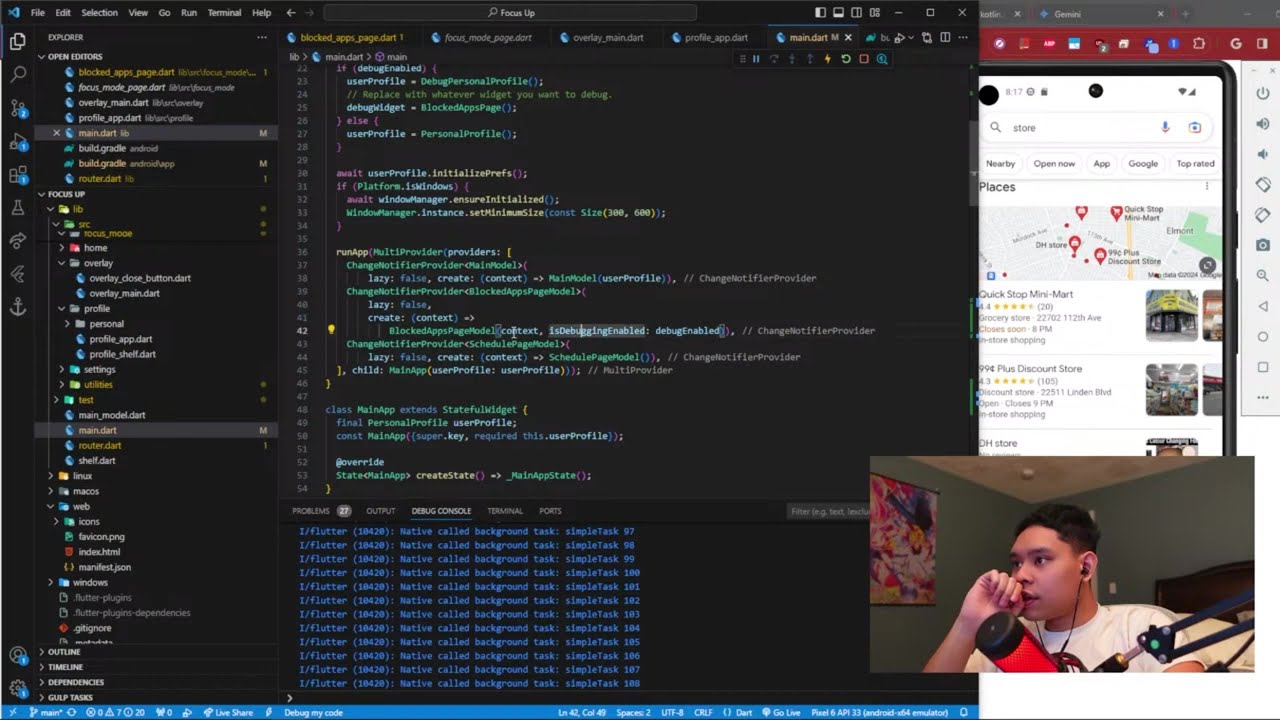Restart the debug session
This screenshot has width=1280, height=720.
click(x=845, y=59)
